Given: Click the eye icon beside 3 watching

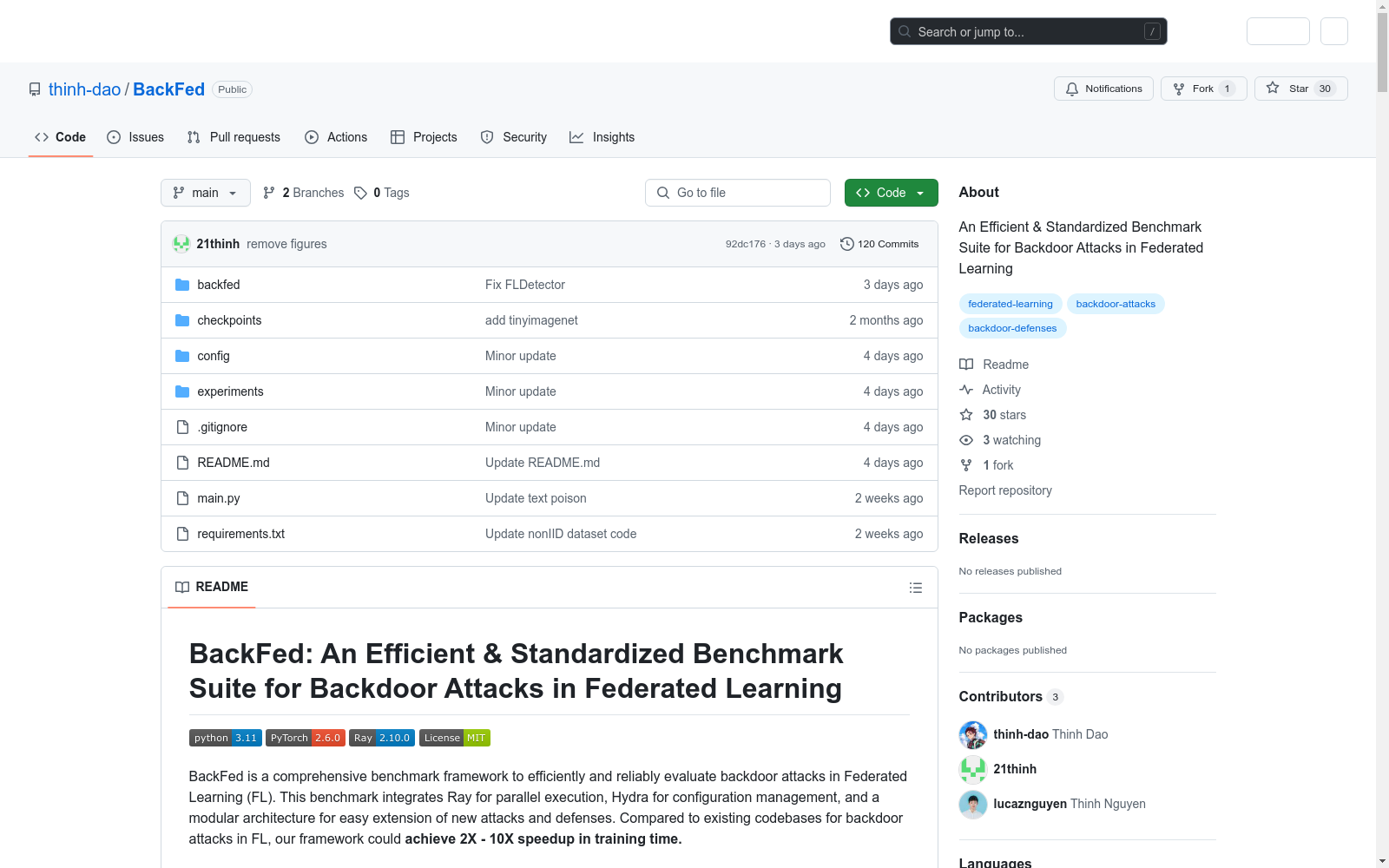Looking at the screenshot, I should [x=966, y=440].
